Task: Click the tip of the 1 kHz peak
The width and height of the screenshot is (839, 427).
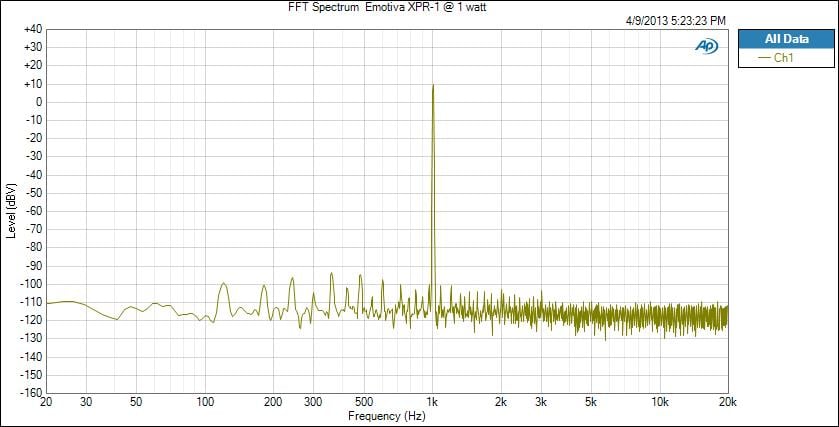Action: click(x=432, y=86)
